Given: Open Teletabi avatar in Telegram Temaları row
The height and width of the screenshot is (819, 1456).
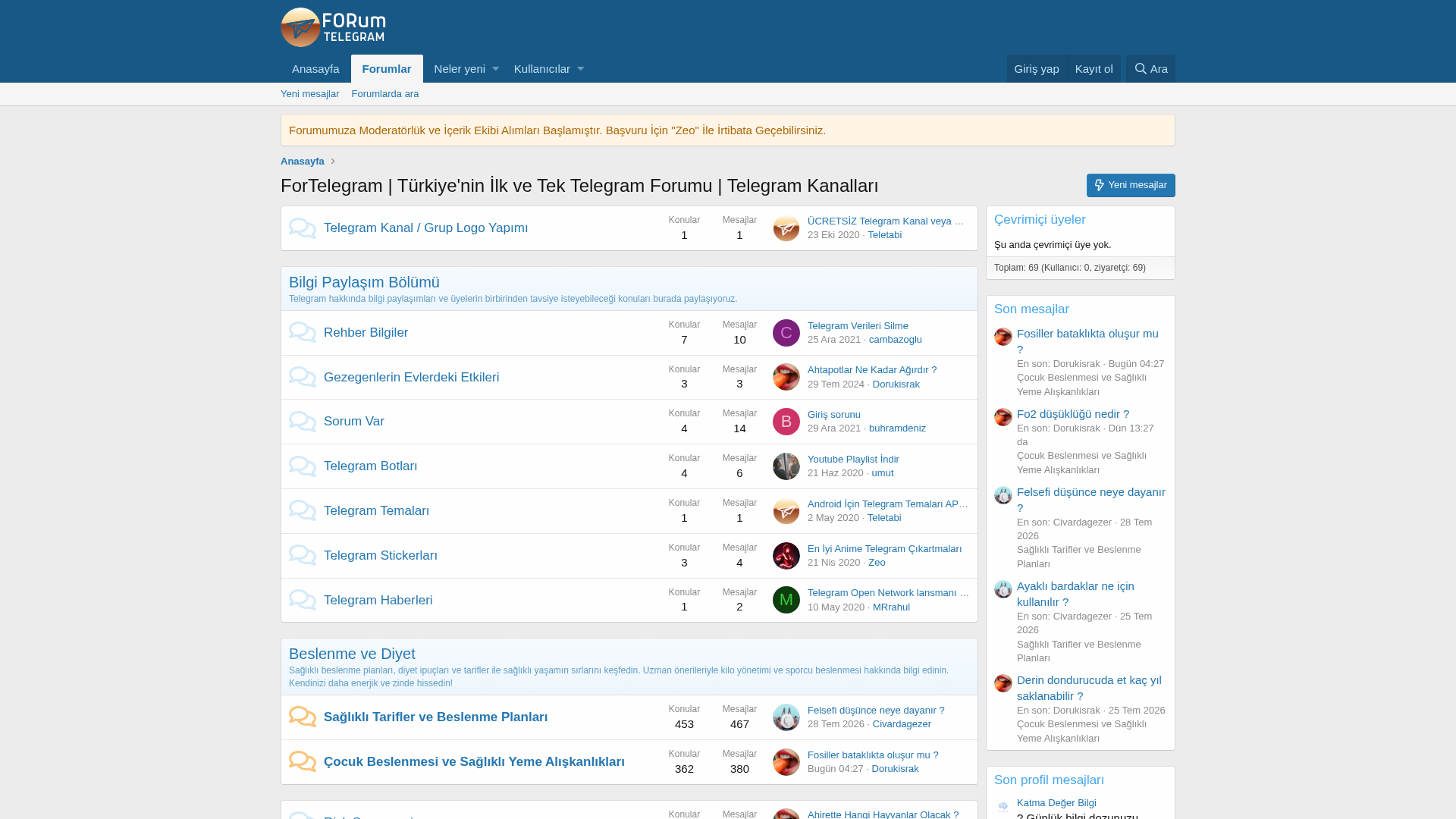Looking at the screenshot, I should tap(786, 511).
